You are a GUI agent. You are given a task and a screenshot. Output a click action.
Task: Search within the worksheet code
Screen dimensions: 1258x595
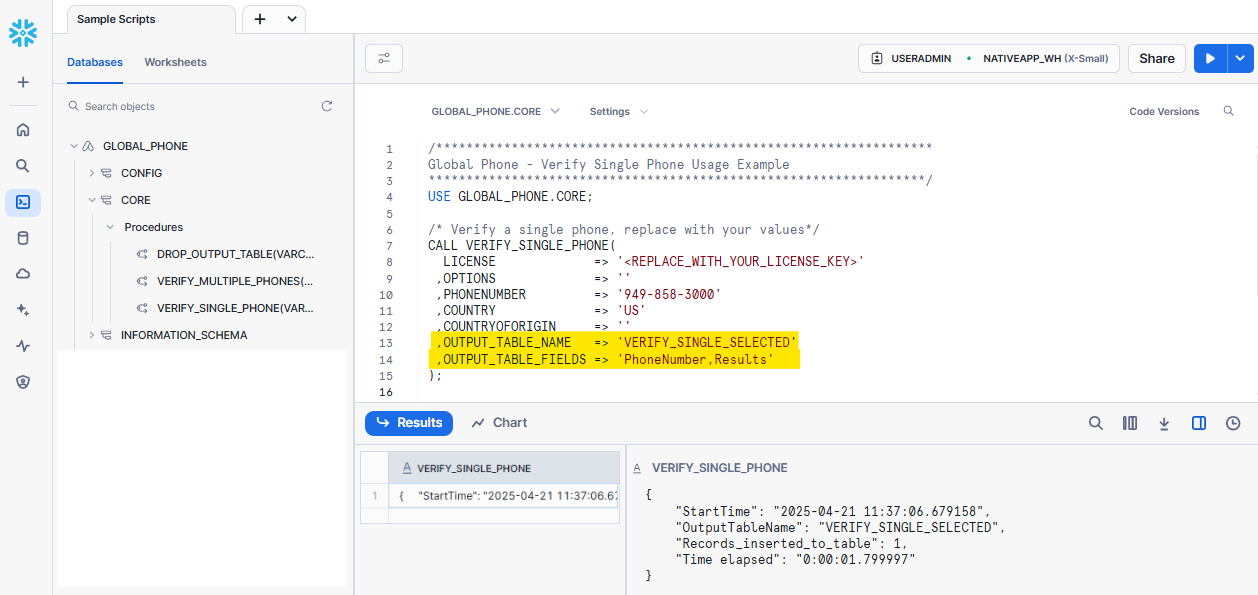(x=1229, y=111)
